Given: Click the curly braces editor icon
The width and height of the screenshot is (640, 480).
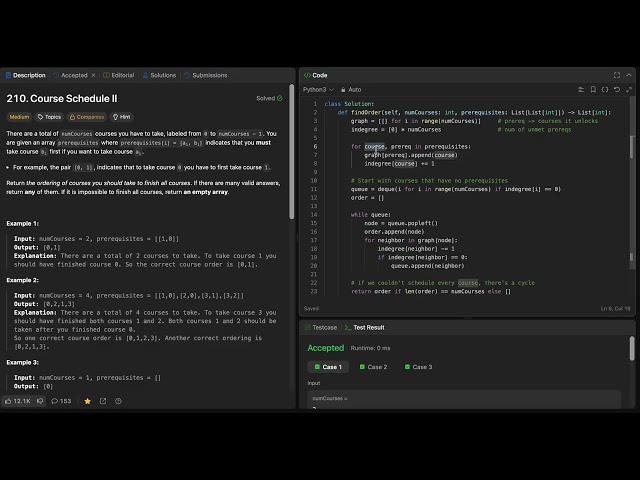Looking at the screenshot, I should tap(605, 89).
